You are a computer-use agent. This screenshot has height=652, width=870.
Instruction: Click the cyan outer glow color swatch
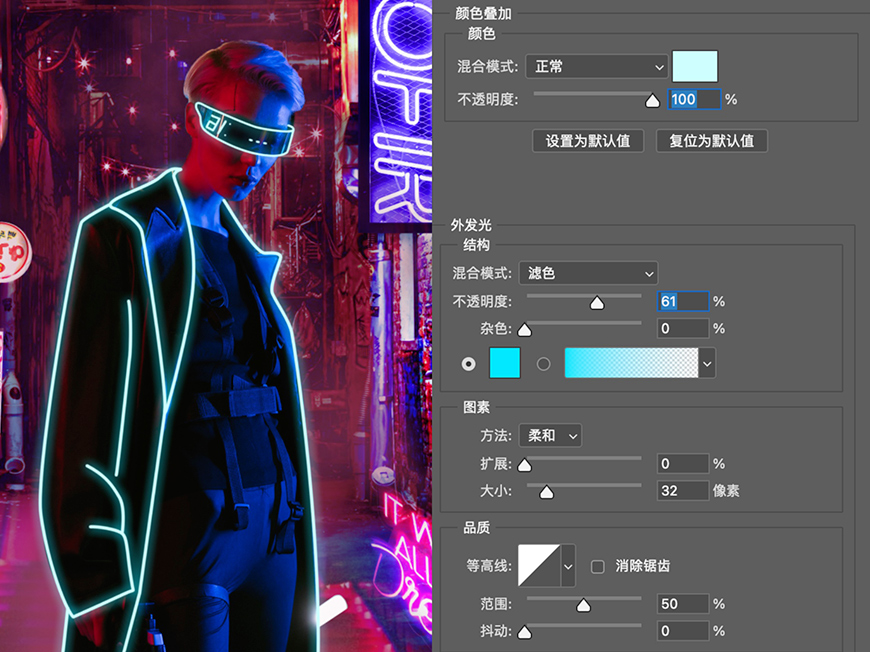point(504,363)
